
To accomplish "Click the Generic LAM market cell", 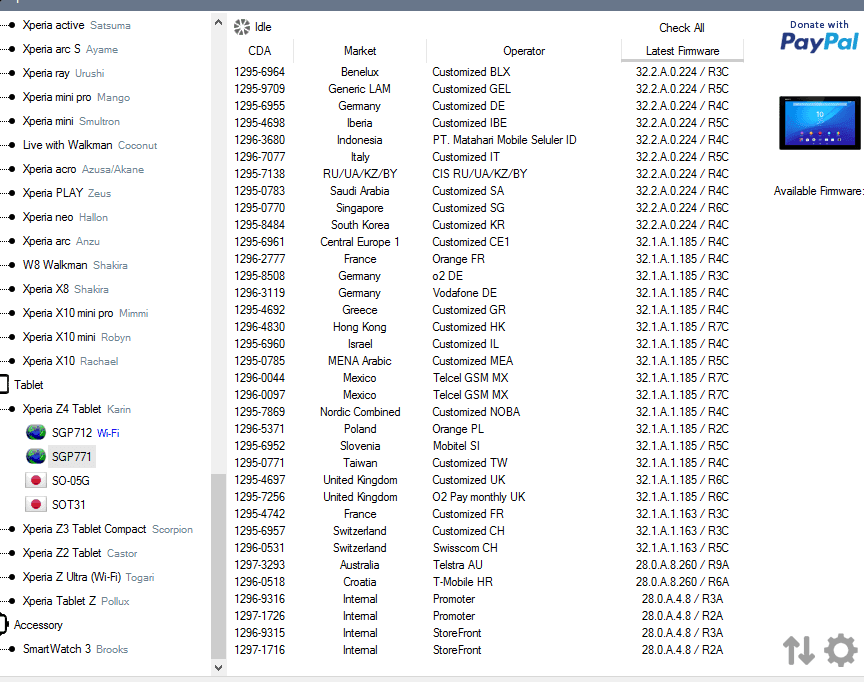I will click(x=359, y=89).
